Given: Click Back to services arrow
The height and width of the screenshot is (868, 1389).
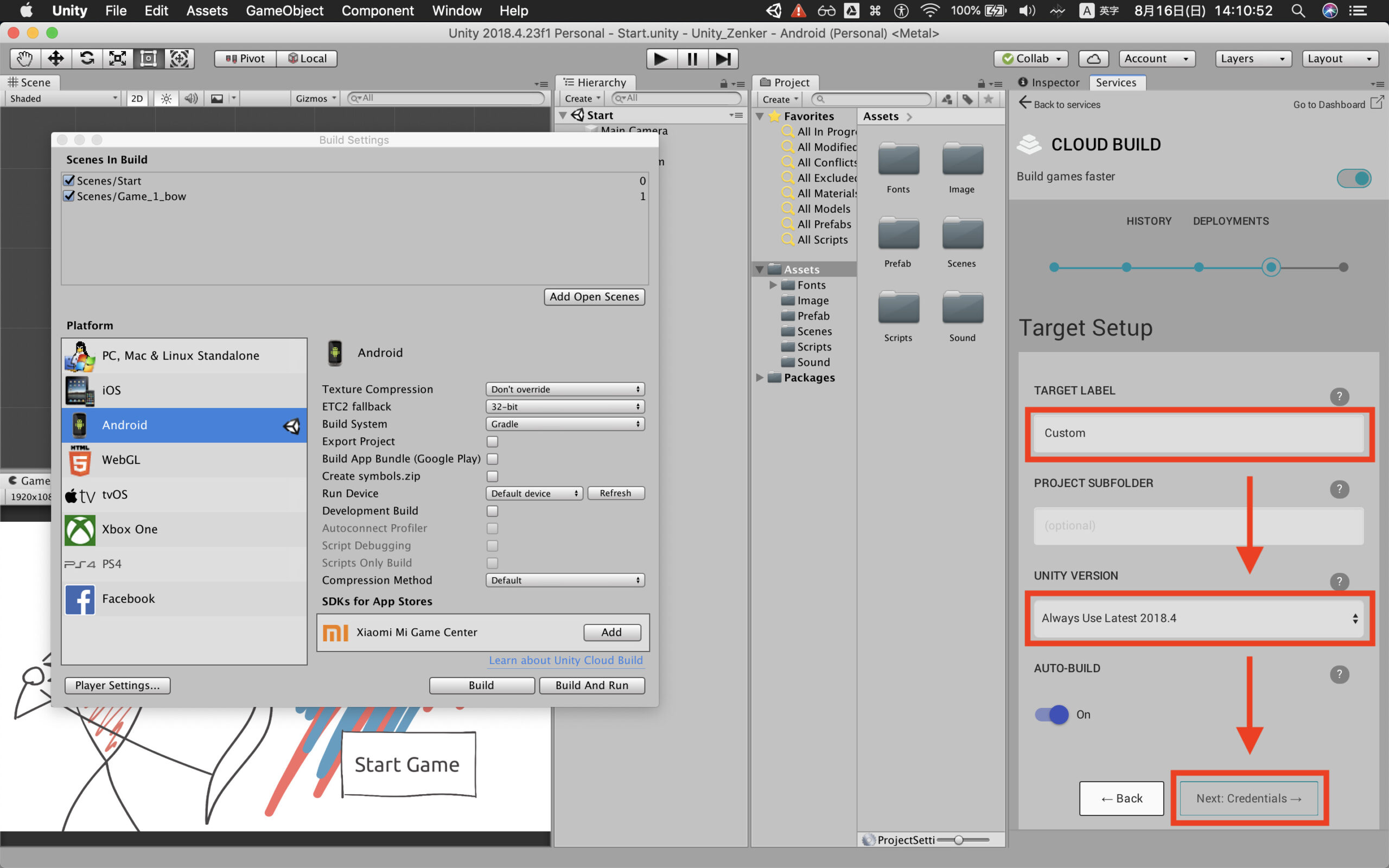Looking at the screenshot, I should (x=1025, y=103).
